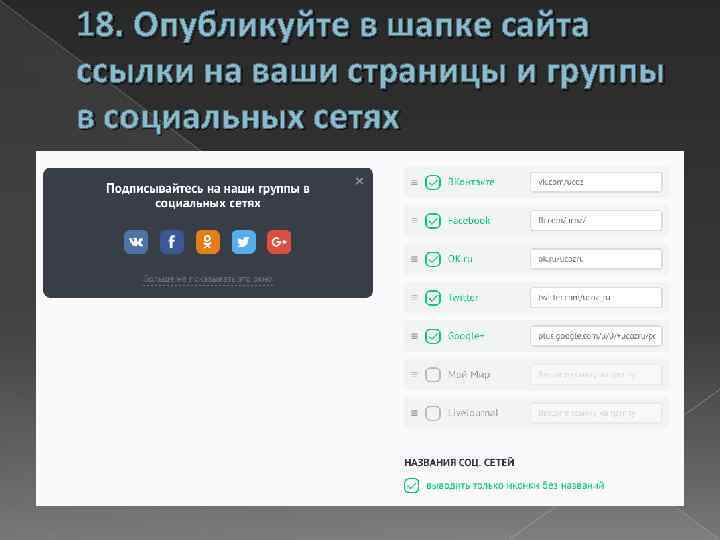Focus the Мой Мир link field

tap(596, 375)
